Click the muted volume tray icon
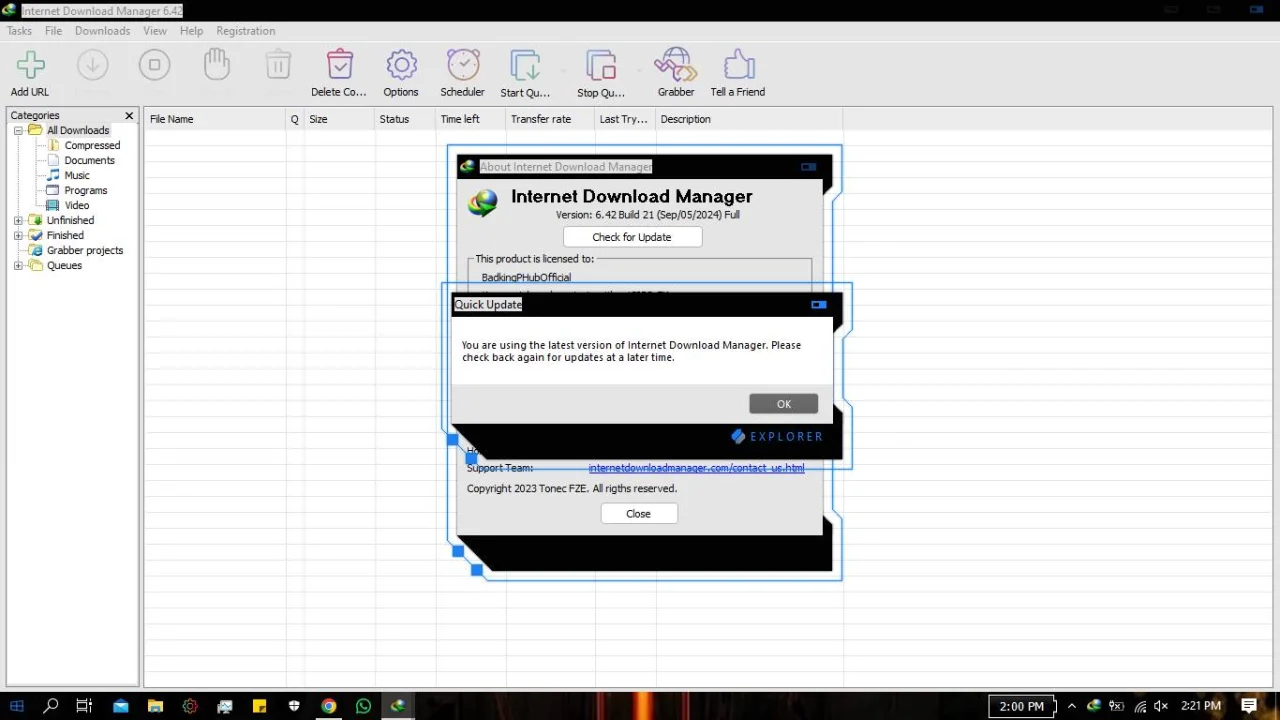Image resolution: width=1280 pixels, height=720 pixels. coord(1161,706)
